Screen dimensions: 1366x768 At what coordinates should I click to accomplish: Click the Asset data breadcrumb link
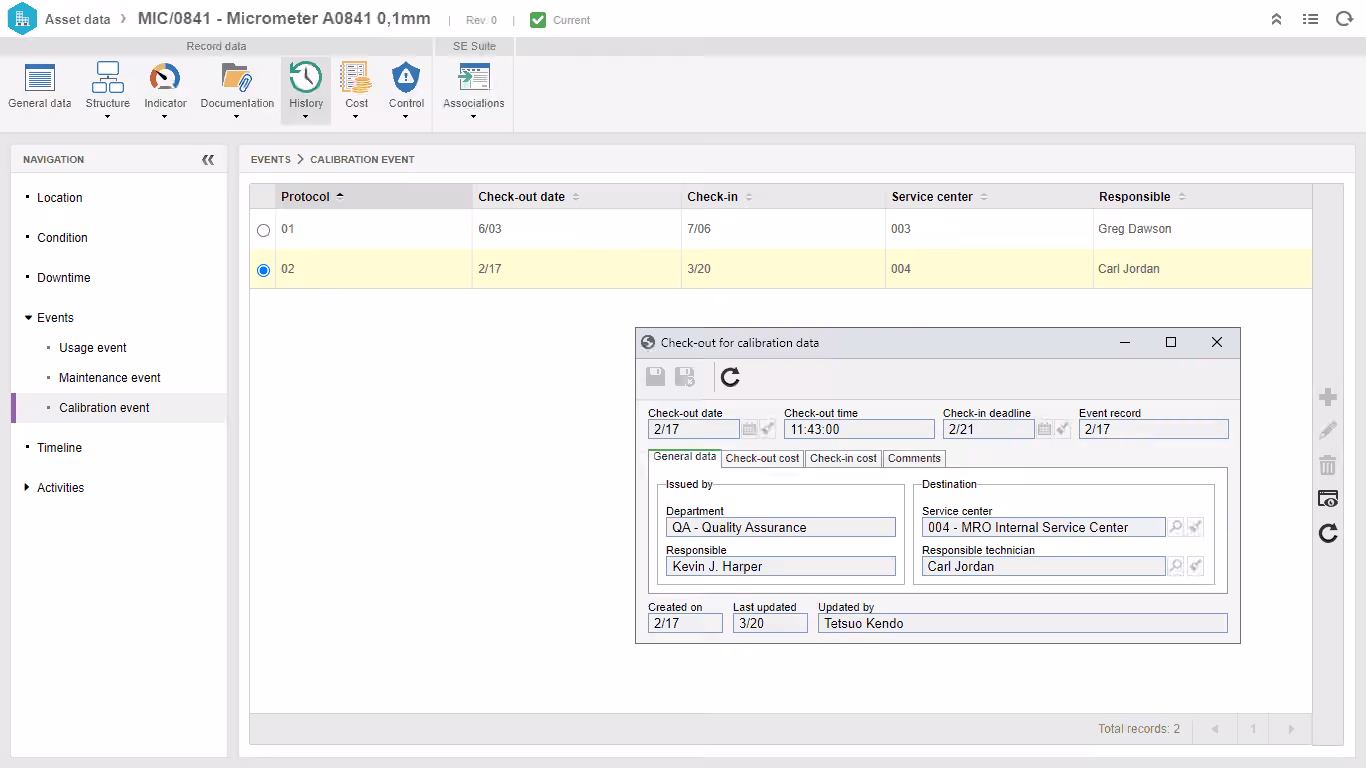coord(78,19)
